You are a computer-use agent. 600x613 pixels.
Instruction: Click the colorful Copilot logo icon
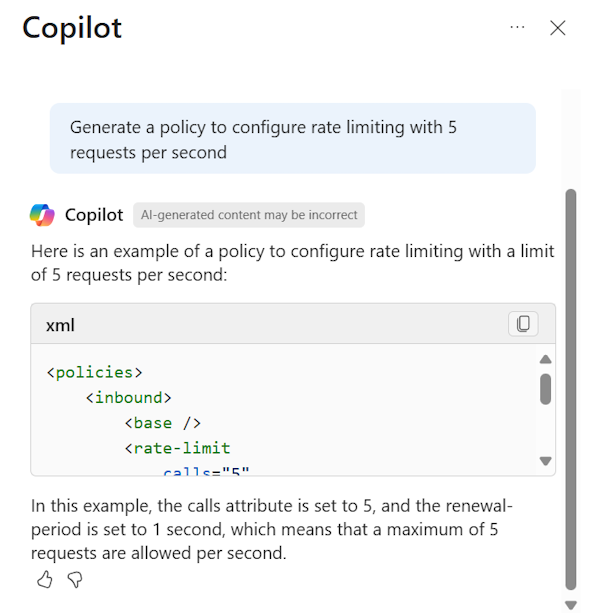[42, 215]
